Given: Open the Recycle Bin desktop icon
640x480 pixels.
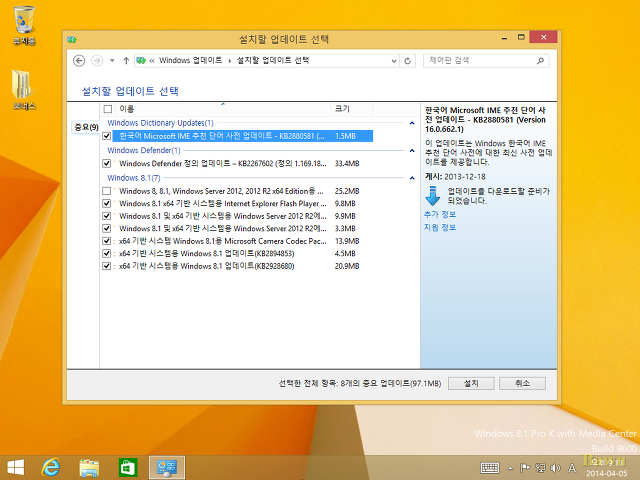Looking at the screenshot, I should pos(24,25).
